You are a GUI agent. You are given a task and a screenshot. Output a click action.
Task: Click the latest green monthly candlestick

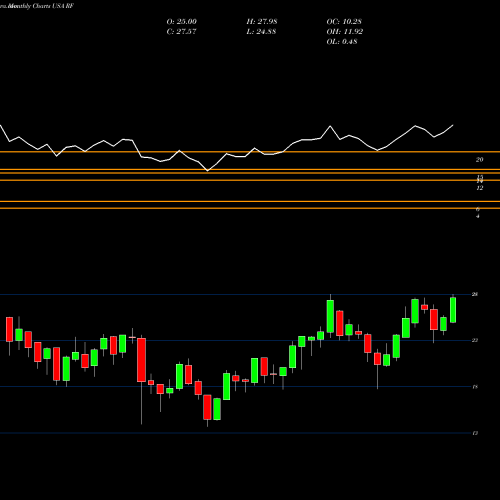coord(453,310)
